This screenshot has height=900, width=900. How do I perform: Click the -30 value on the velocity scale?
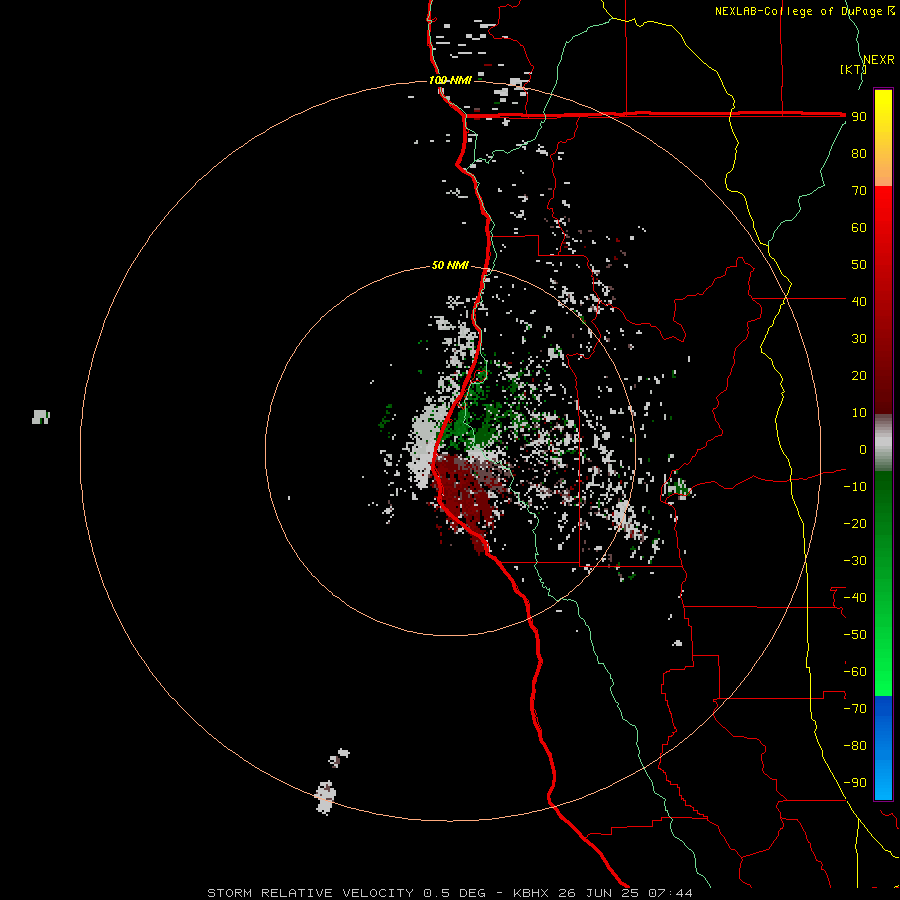[x=855, y=561]
